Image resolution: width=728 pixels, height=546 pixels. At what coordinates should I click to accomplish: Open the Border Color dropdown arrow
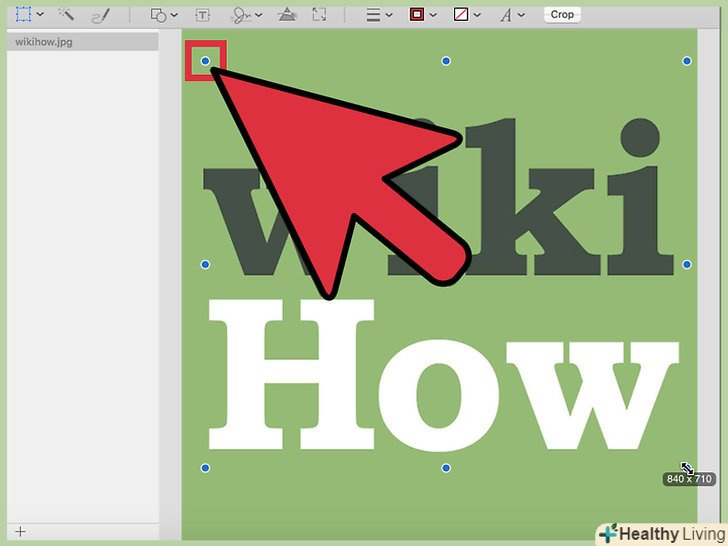pyautogui.click(x=433, y=15)
